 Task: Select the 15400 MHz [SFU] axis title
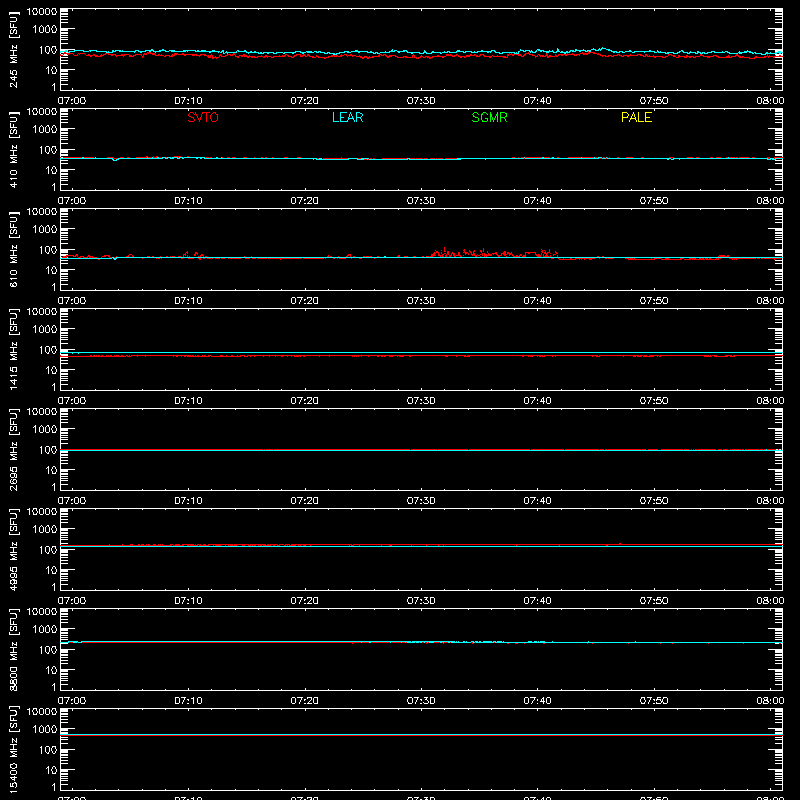[13, 749]
